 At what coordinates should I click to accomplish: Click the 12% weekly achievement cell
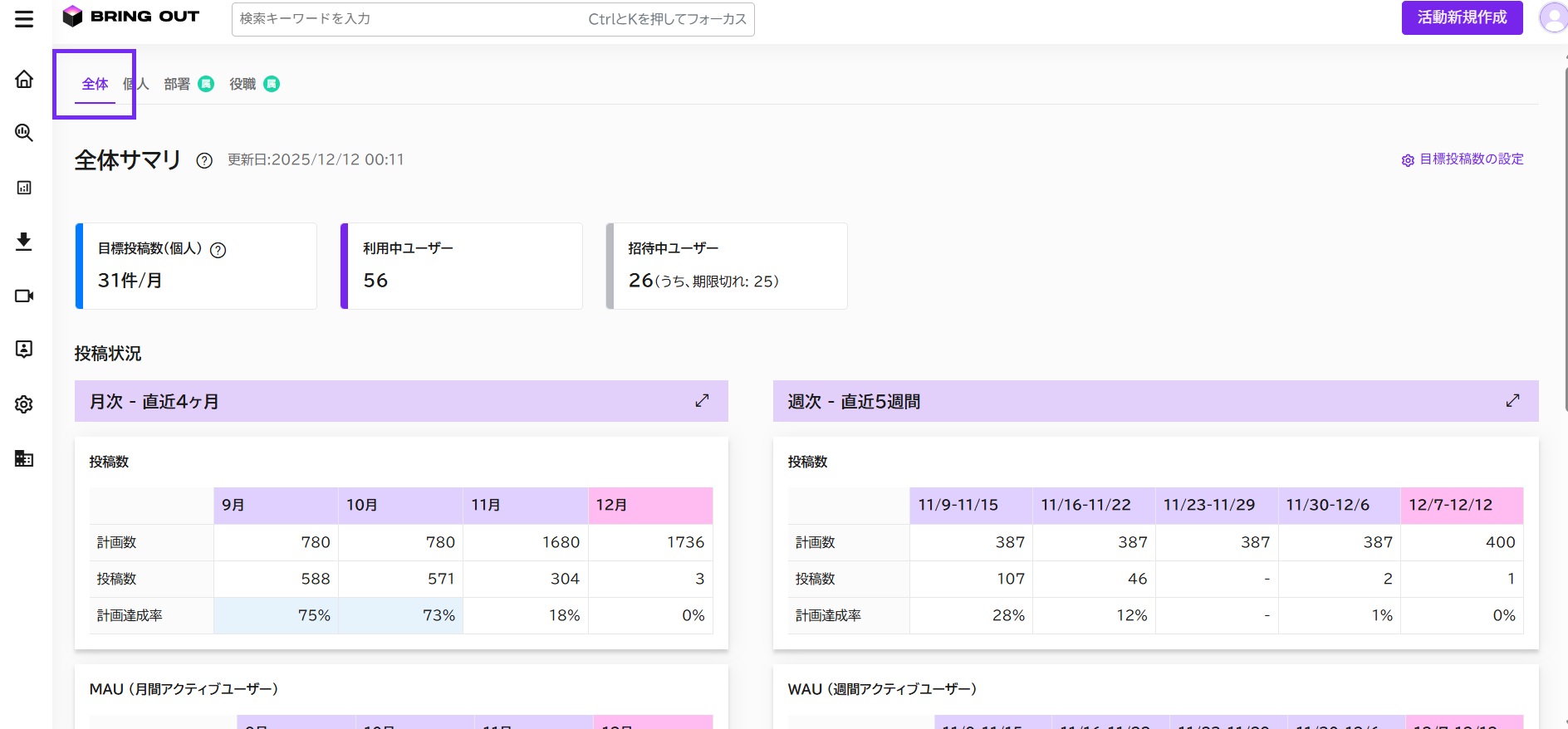(1094, 615)
